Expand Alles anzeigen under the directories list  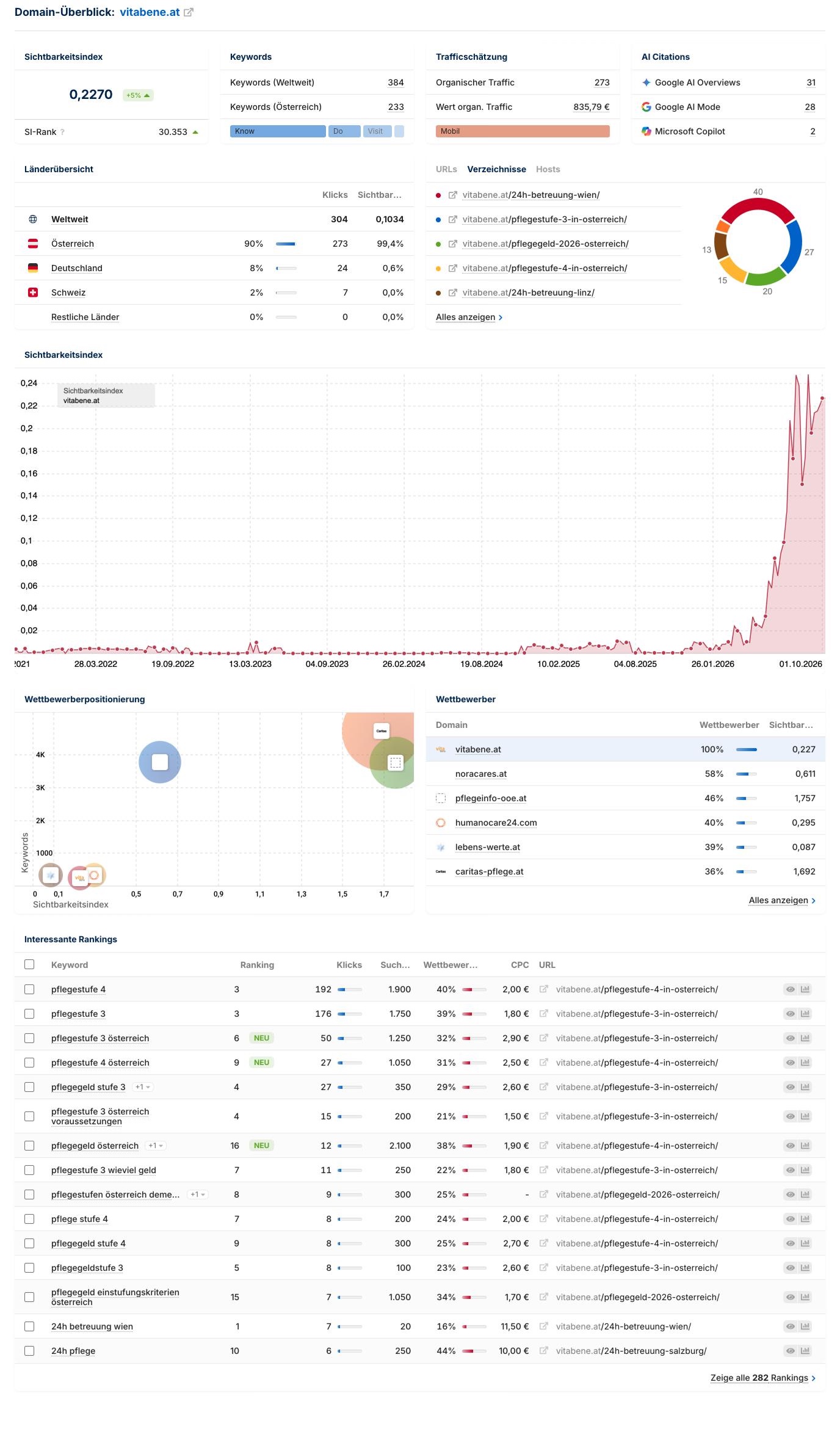coord(469,317)
